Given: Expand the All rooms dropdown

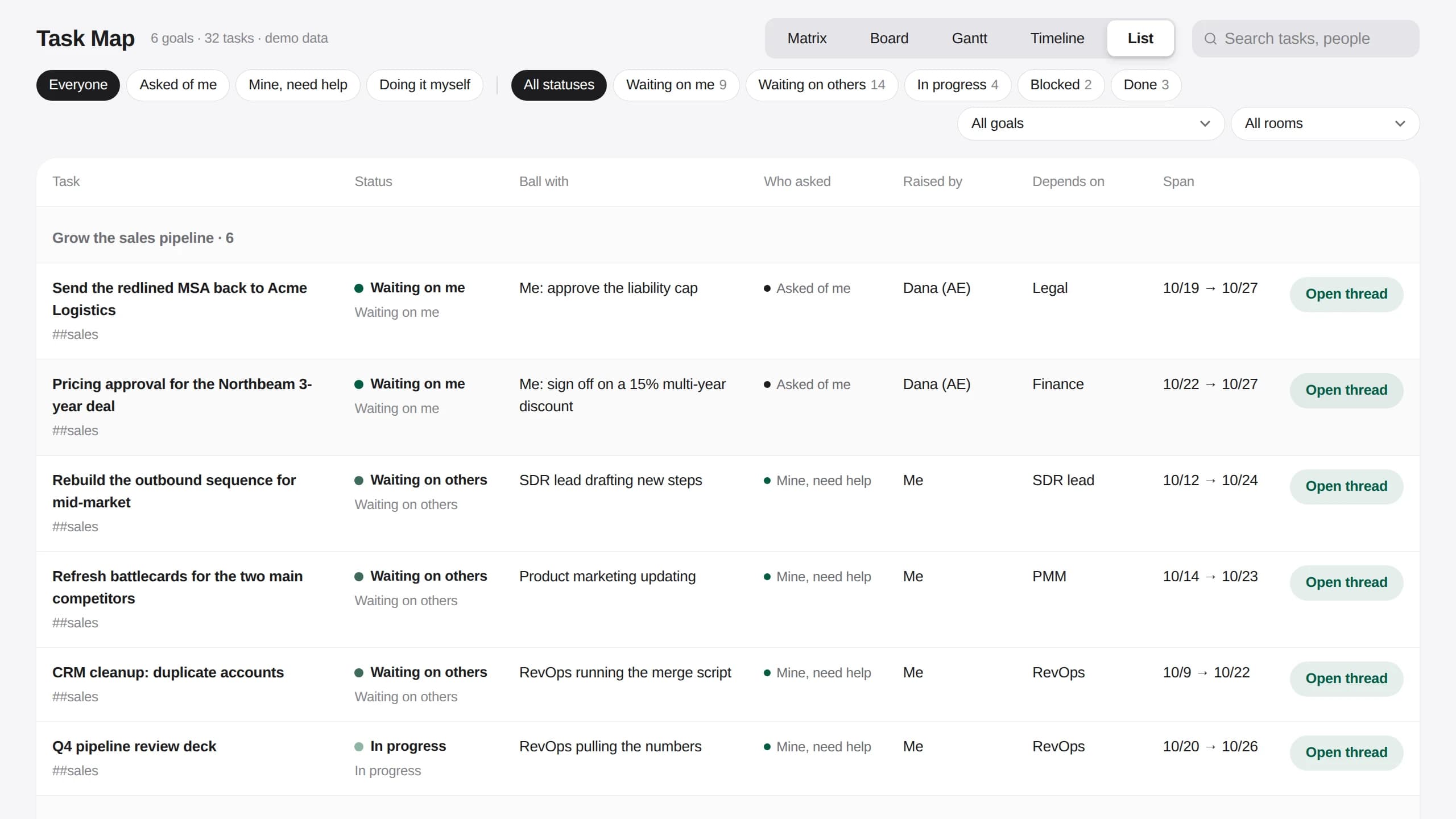Looking at the screenshot, I should tap(1325, 123).
